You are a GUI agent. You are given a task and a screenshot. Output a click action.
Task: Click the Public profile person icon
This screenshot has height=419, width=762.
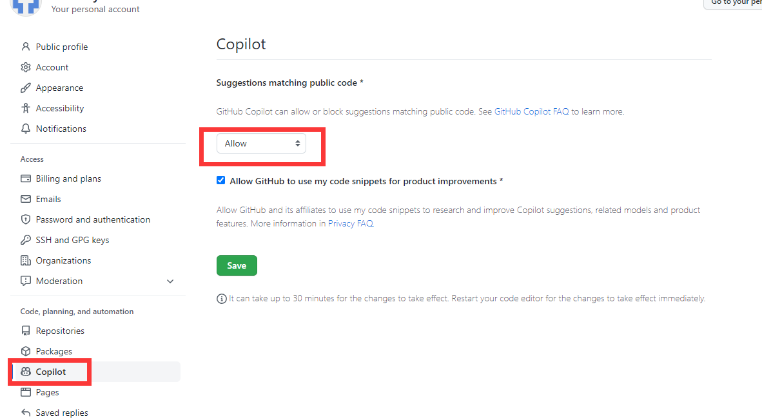click(26, 47)
